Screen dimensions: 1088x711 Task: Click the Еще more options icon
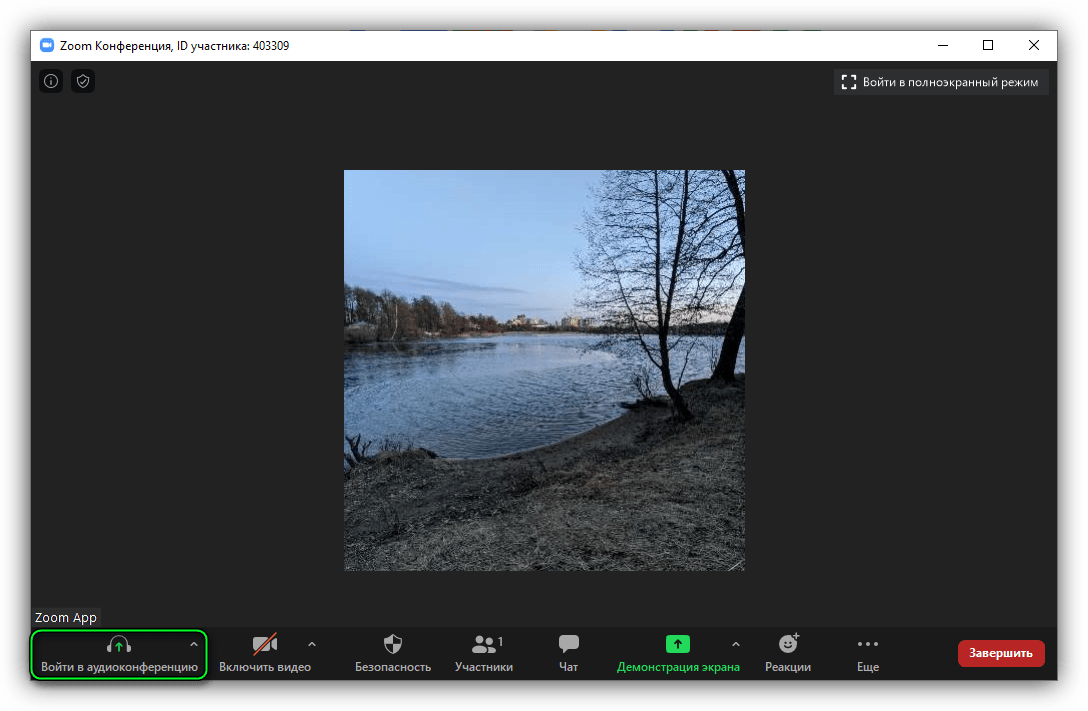(868, 654)
